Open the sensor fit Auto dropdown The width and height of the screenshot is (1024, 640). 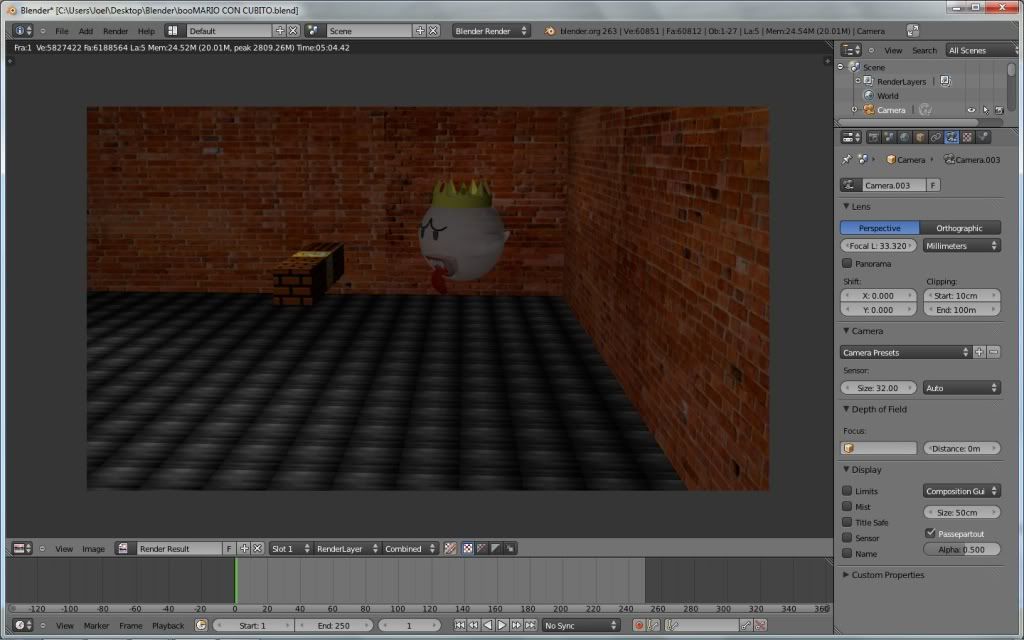tap(961, 388)
